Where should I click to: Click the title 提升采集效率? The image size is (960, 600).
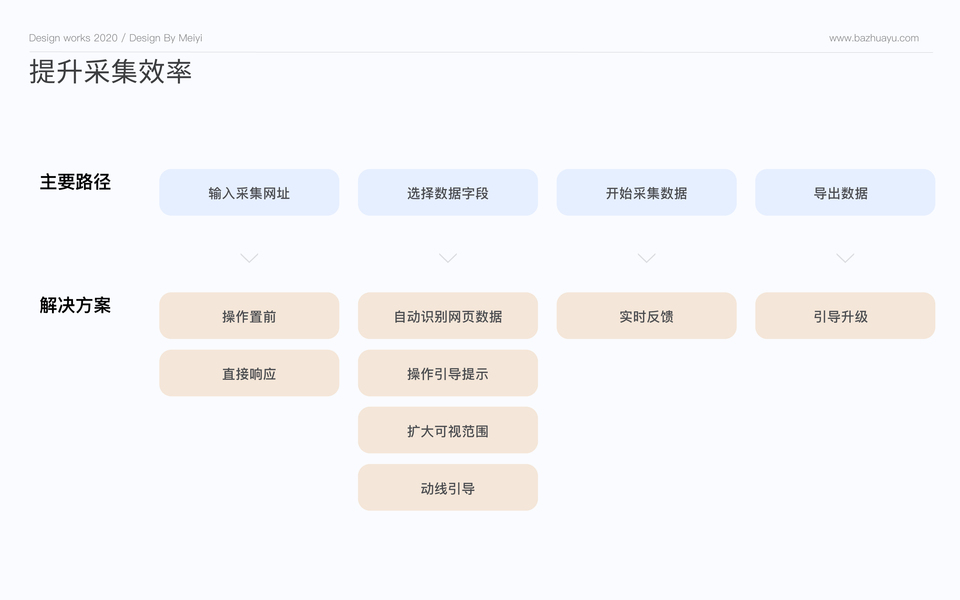pos(110,72)
